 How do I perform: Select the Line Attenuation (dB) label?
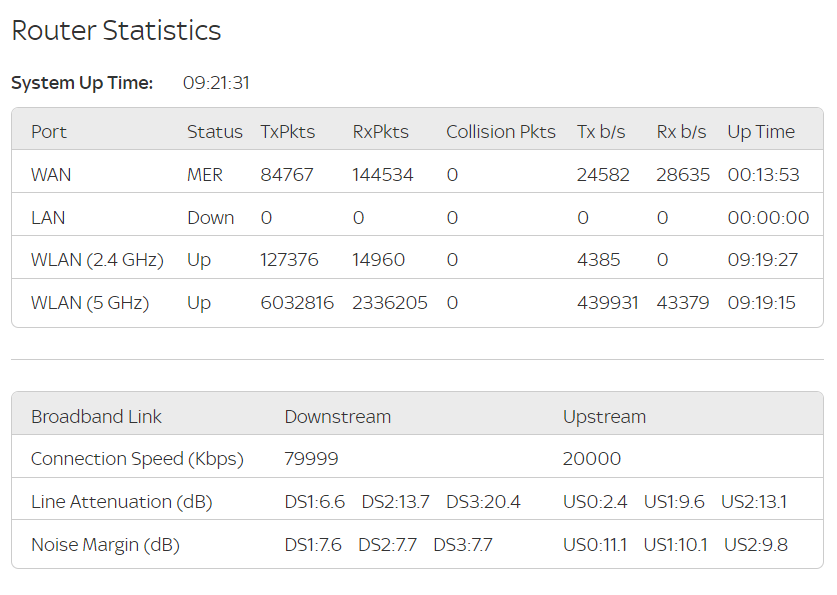tap(122, 502)
